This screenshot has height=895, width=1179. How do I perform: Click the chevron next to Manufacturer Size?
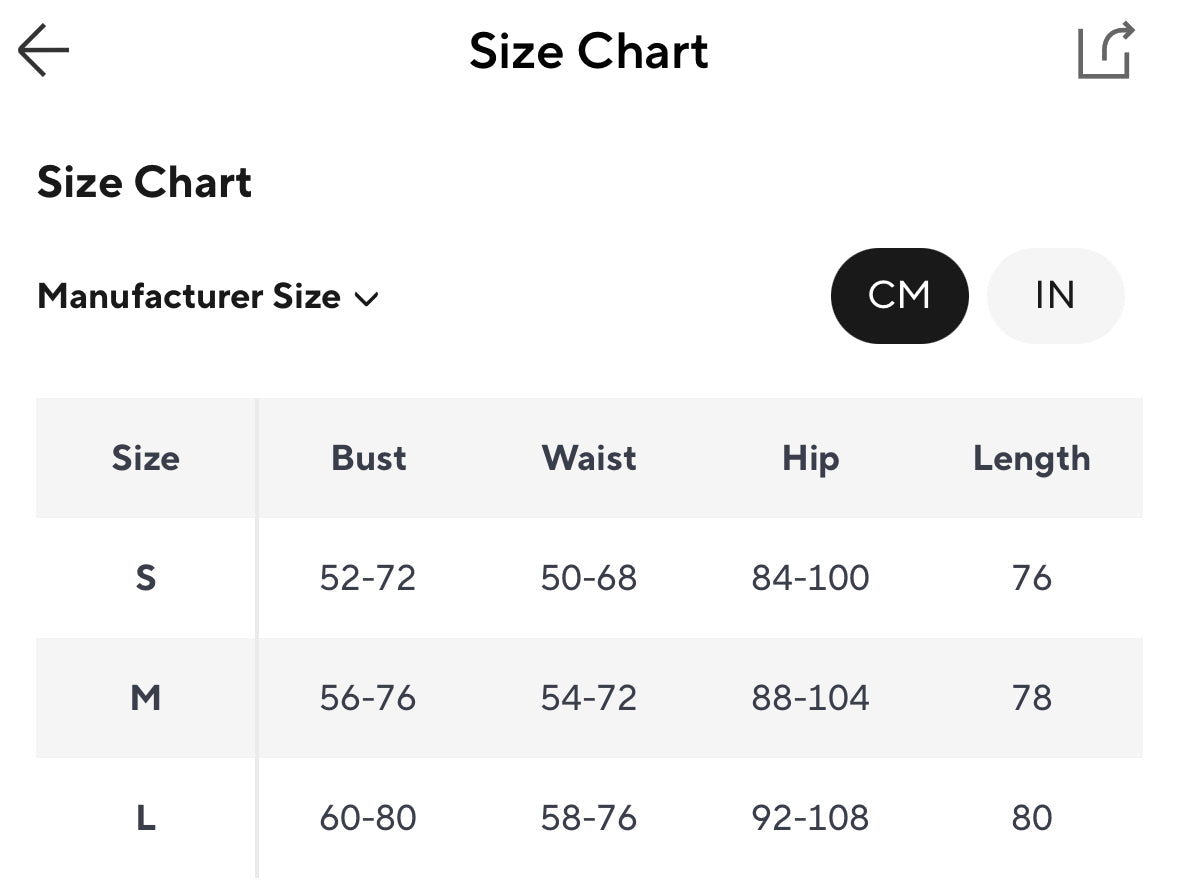(367, 298)
